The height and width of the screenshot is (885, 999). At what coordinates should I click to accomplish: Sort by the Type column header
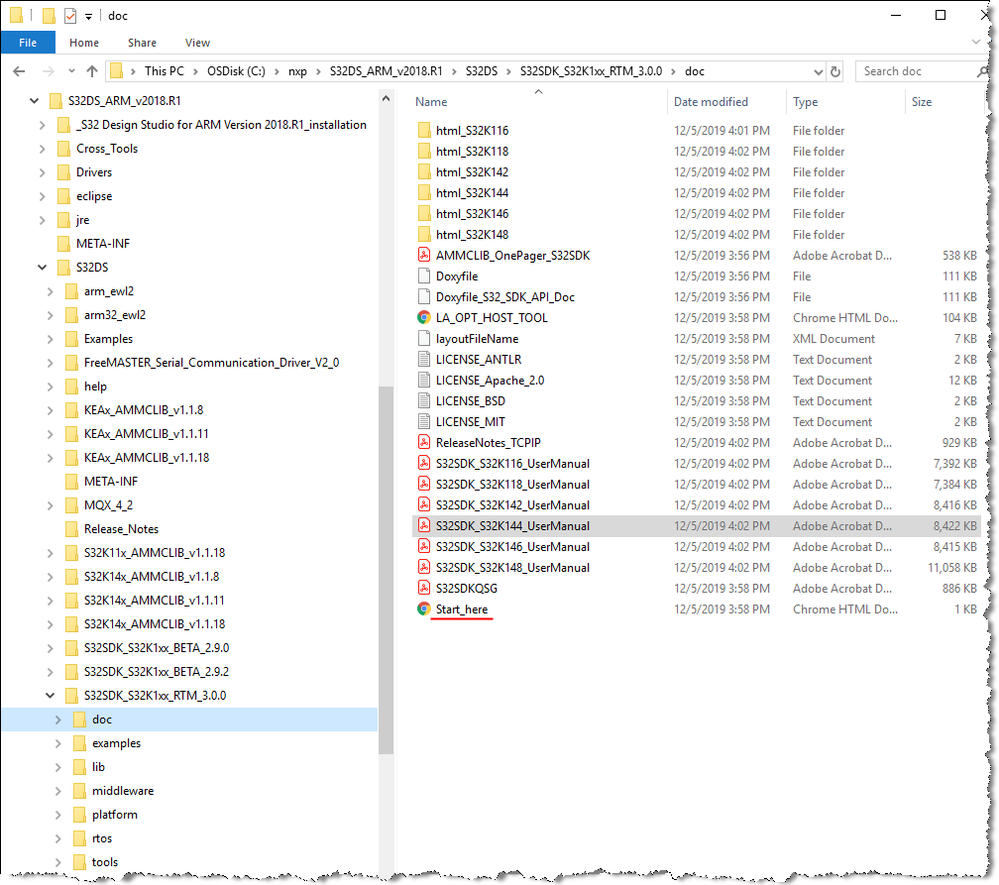pos(805,102)
